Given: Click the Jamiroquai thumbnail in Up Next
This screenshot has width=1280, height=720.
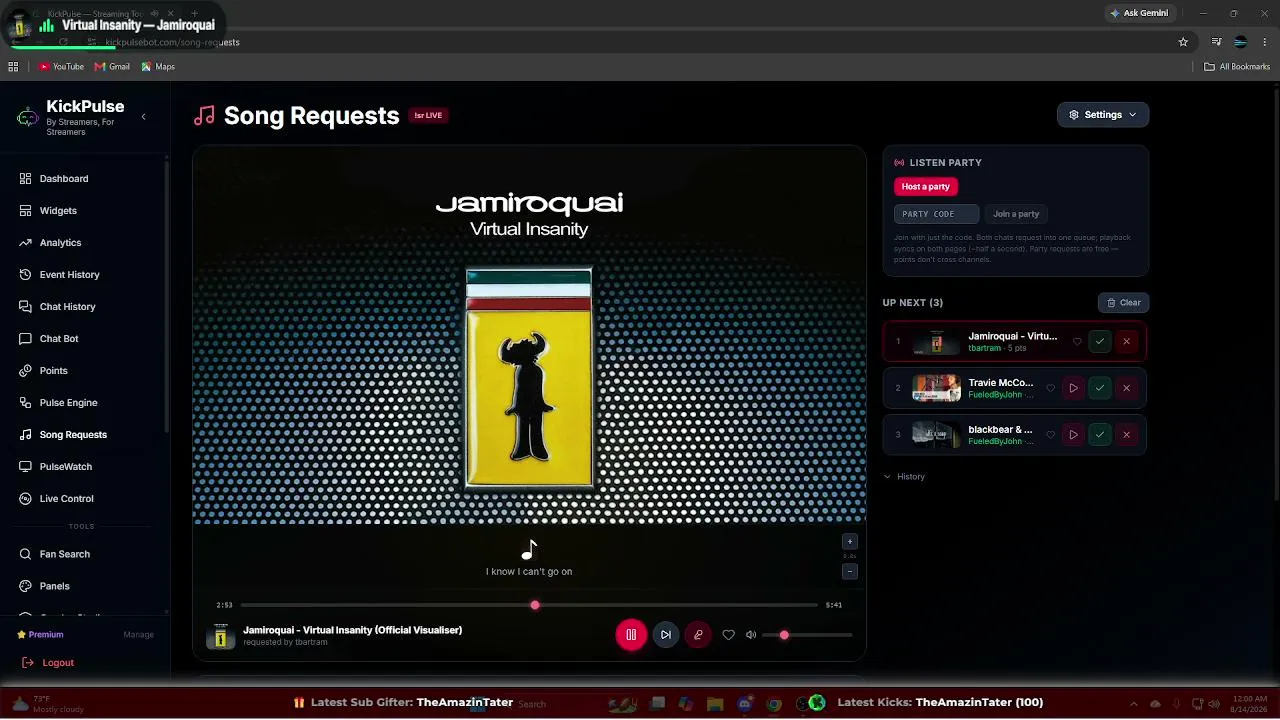Looking at the screenshot, I should pyautogui.click(x=936, y=342).
